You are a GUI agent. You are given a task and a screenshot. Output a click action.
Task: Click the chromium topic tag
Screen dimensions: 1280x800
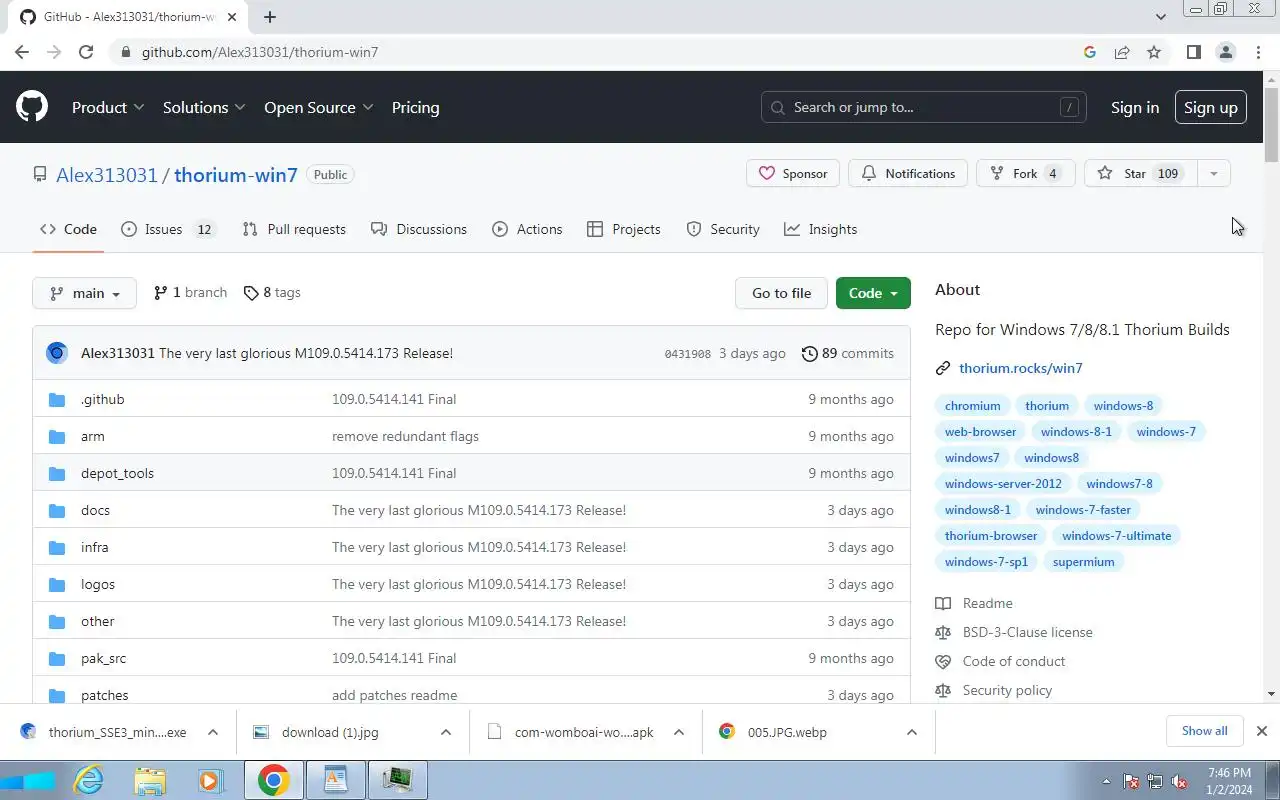(x=973, y=405)
